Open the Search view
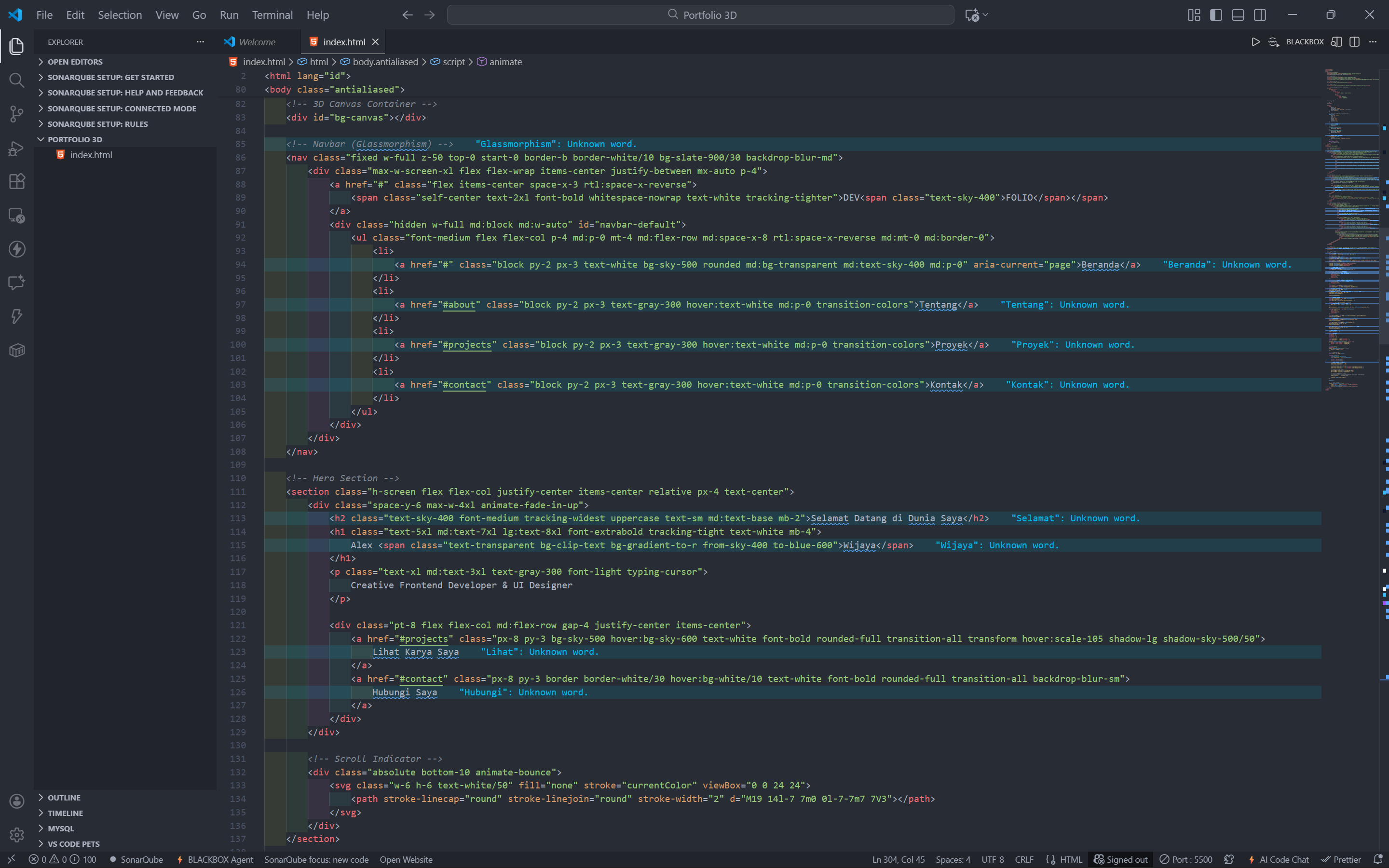This screenshot has height=868, width=1389. 16,81
